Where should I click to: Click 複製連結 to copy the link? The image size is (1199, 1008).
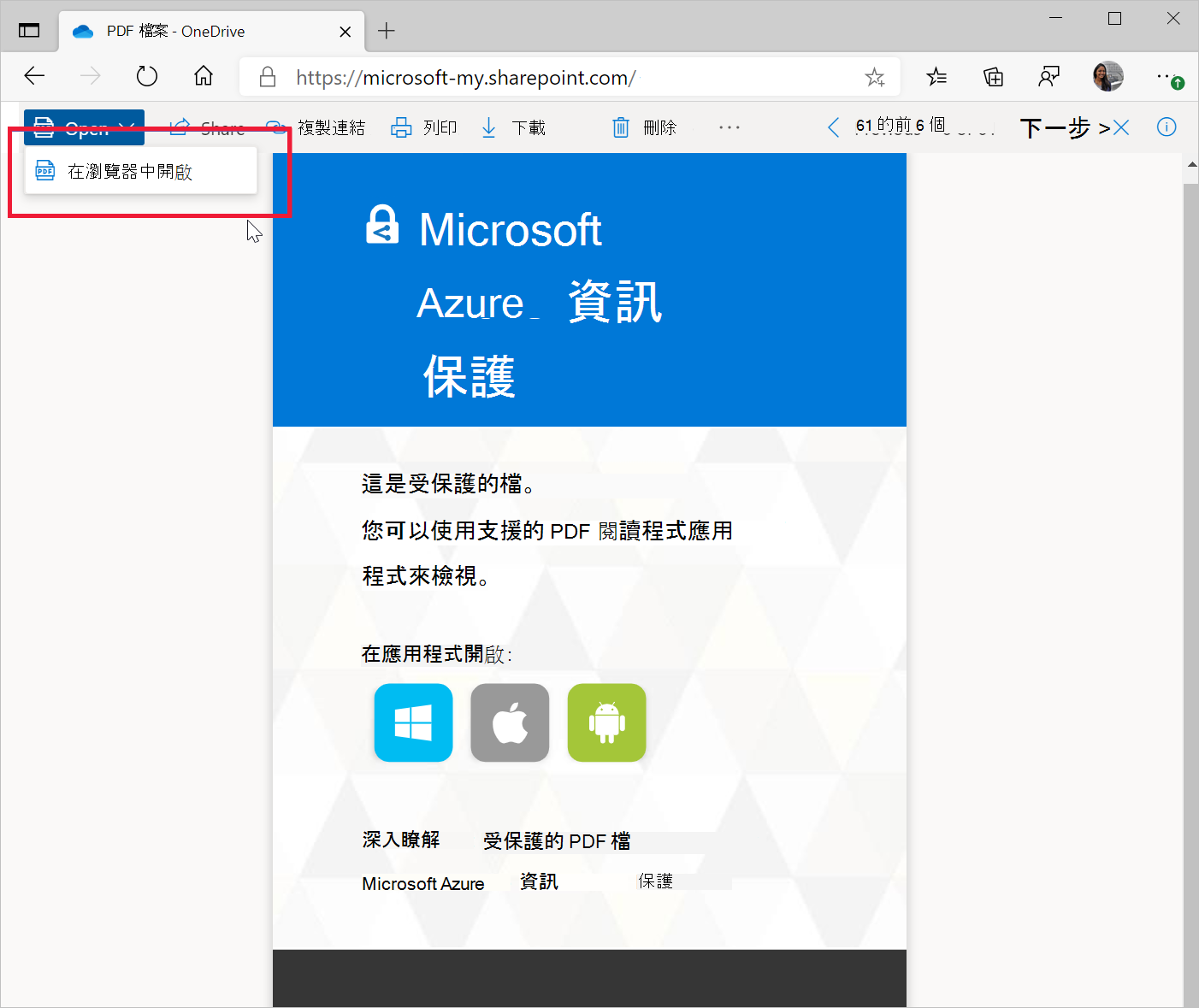(316, 127)
